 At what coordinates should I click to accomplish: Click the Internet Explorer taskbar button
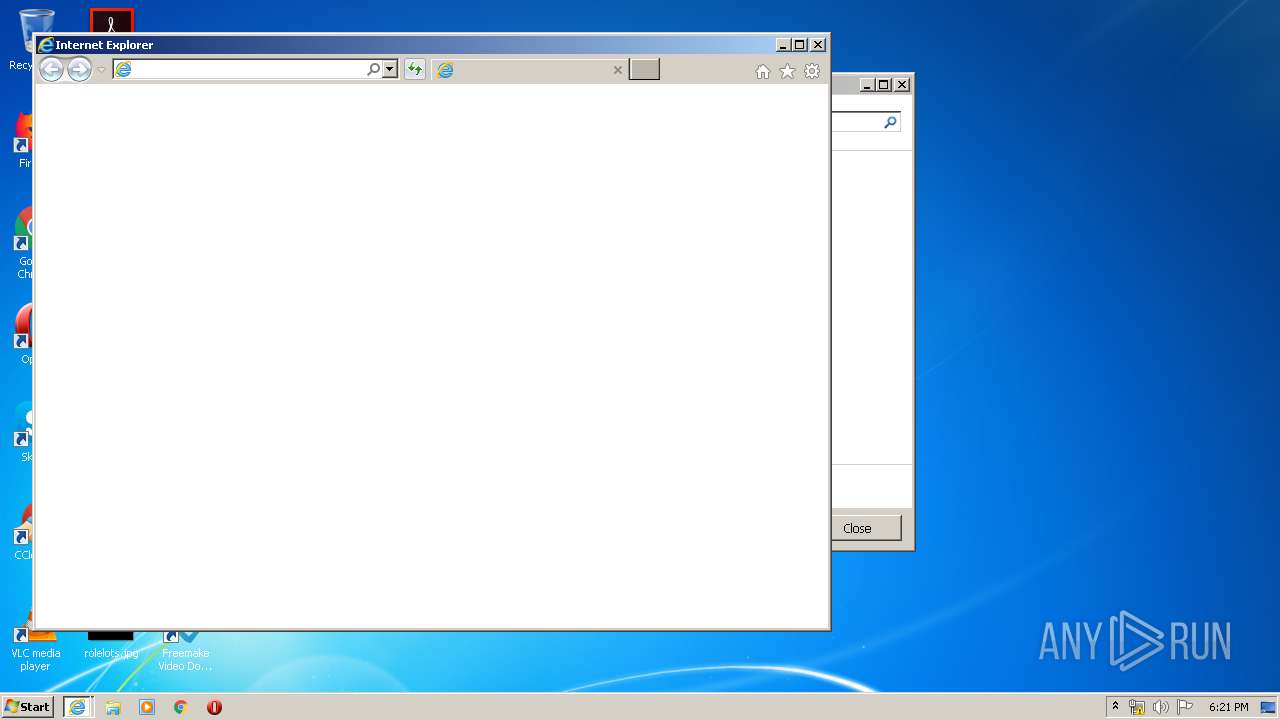(x=78, y=707)
